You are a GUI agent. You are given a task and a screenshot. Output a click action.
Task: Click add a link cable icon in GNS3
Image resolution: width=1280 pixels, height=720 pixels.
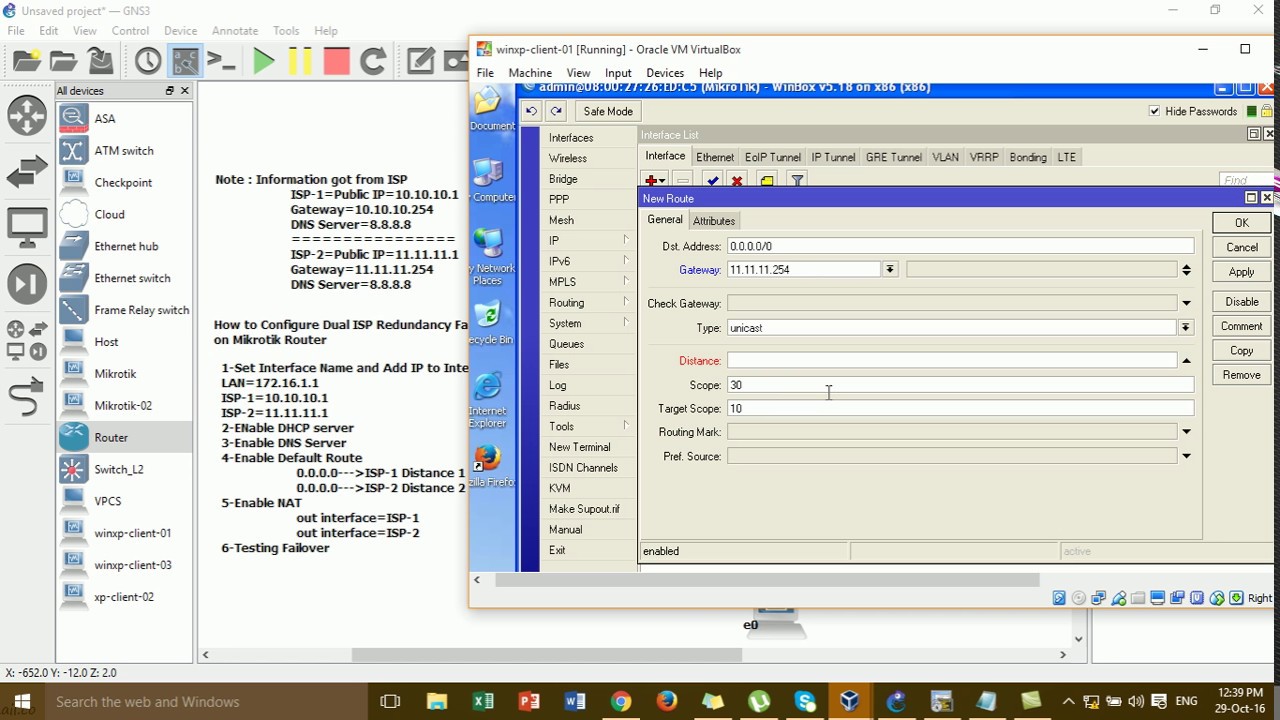click(x=27, y=397)
